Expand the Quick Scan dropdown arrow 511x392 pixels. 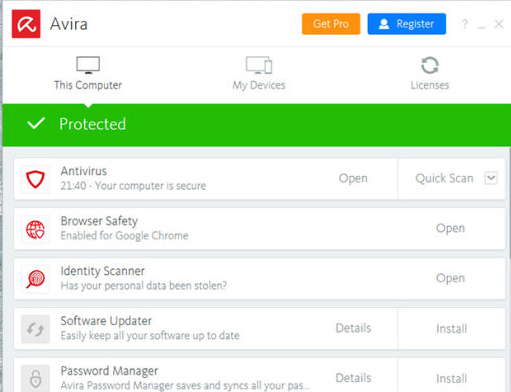[x=491, y=178]
